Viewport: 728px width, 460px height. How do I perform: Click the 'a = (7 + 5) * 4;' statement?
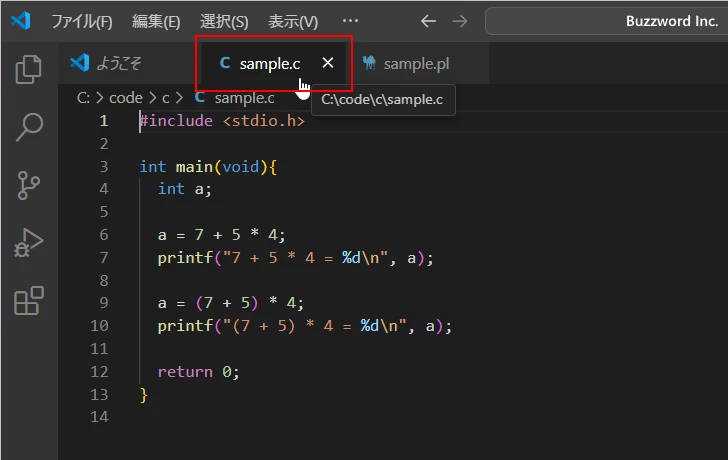231,303
